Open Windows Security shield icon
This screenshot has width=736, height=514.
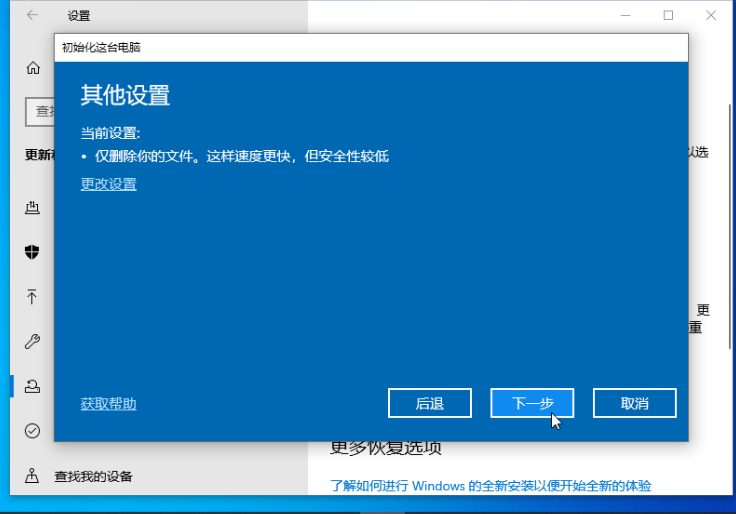coord(32,252)
